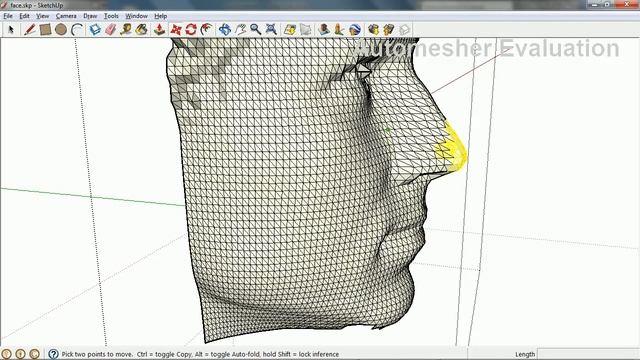640x360 pixels.
Task: Activate the Tape Measure tool
Action: click(126, 29)
